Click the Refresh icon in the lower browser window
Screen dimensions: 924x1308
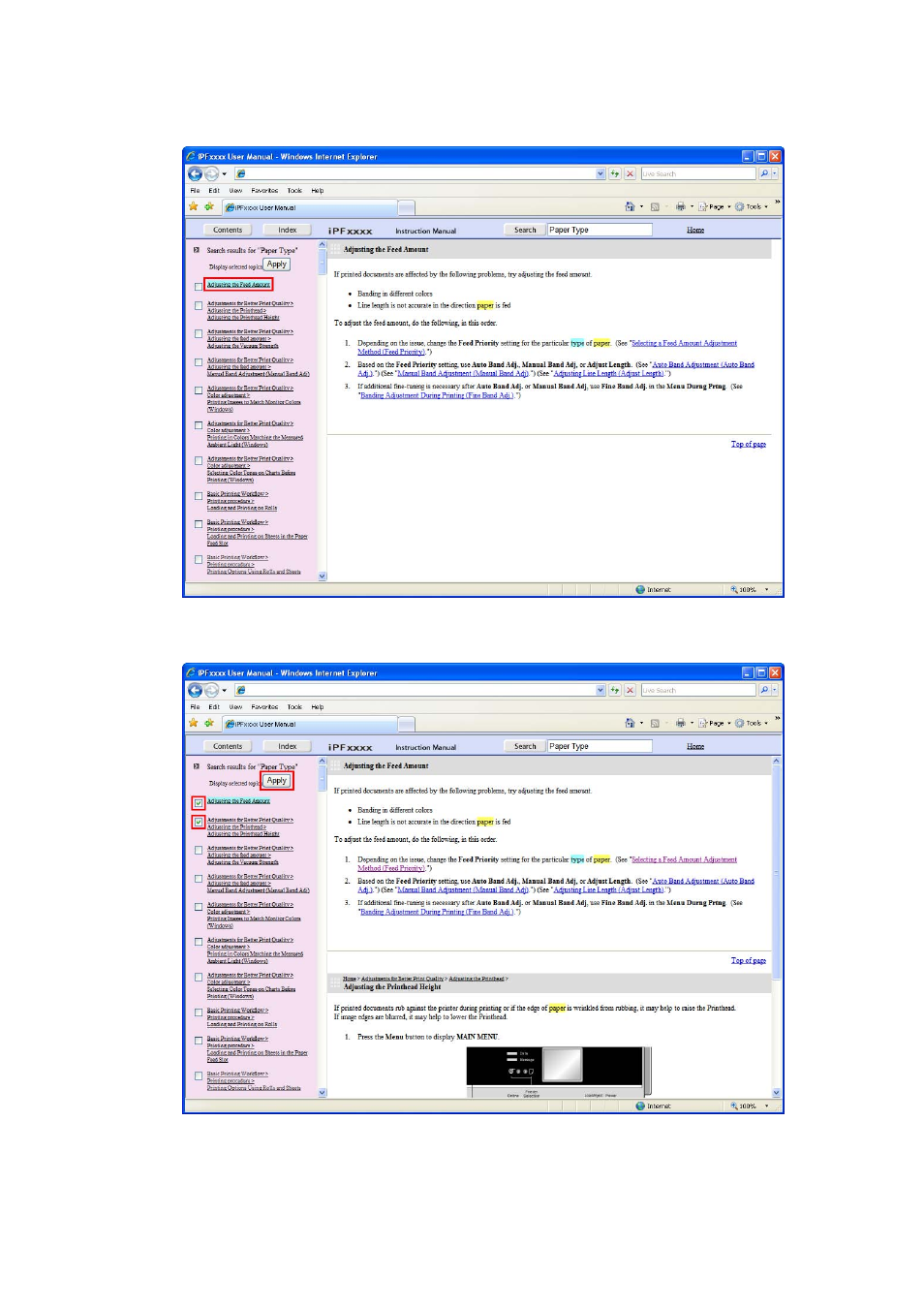(614, 691)
